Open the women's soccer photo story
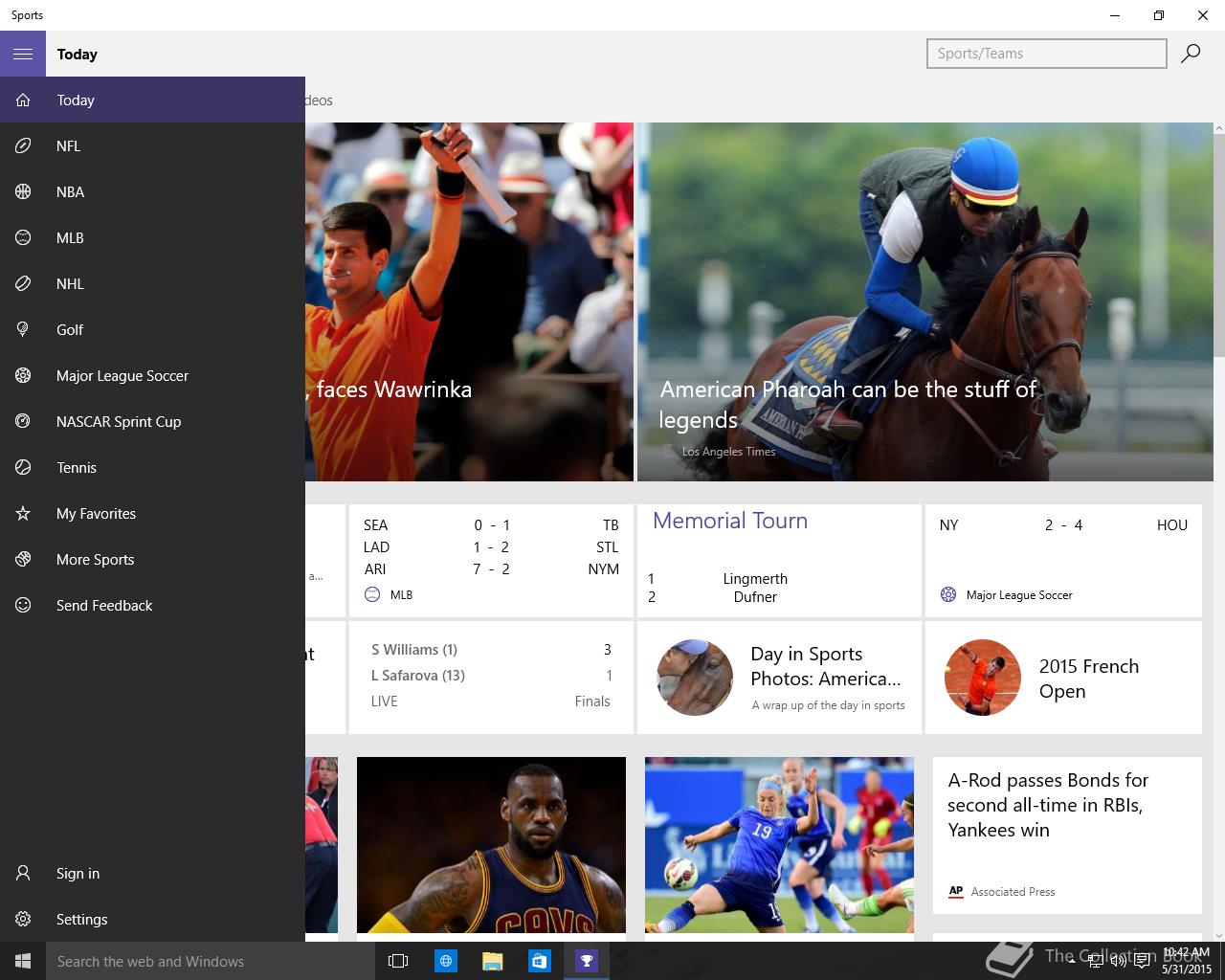The image size is (1225, 980). [779, 845]
